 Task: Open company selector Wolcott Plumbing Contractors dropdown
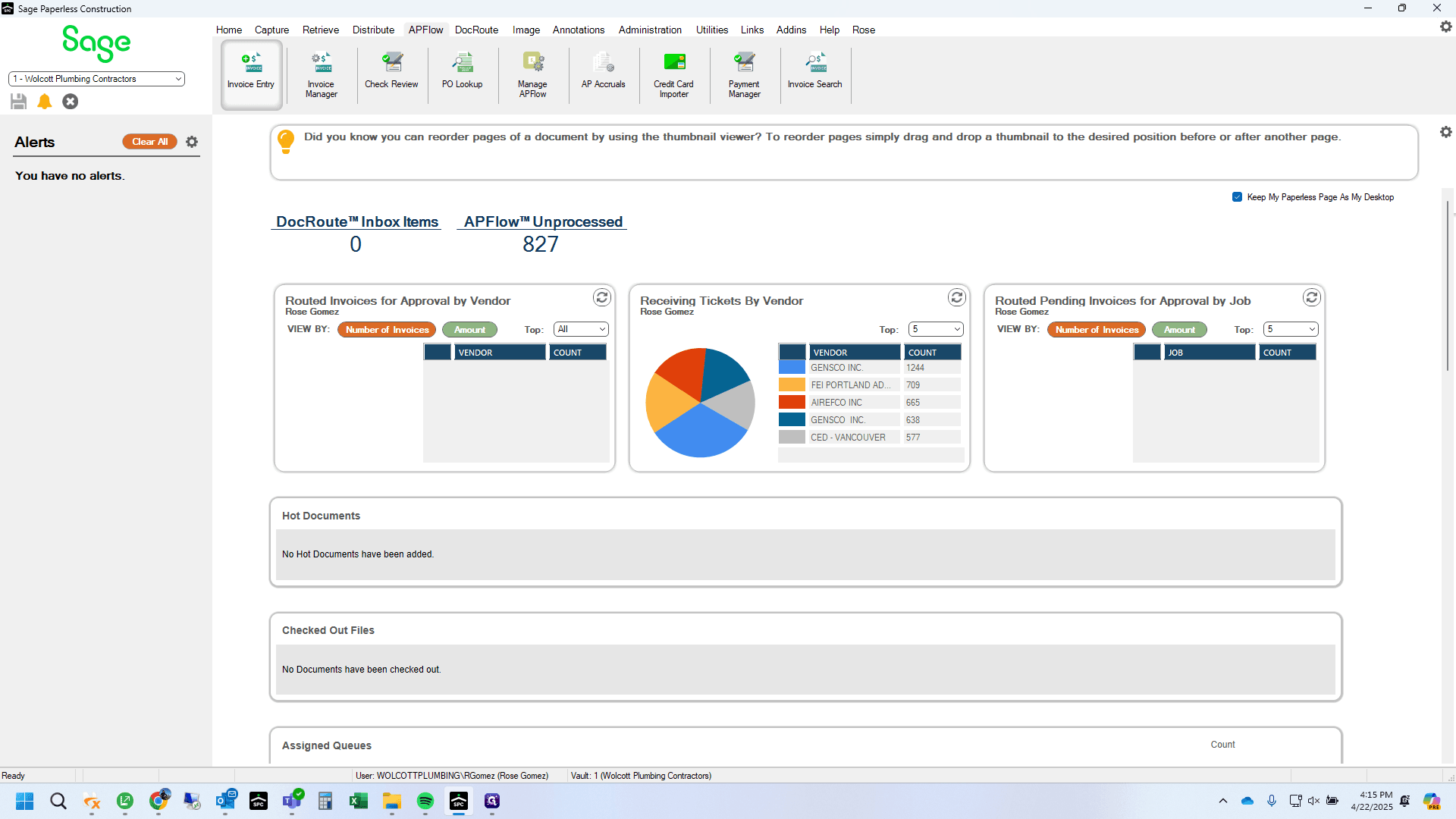(96, 79)
